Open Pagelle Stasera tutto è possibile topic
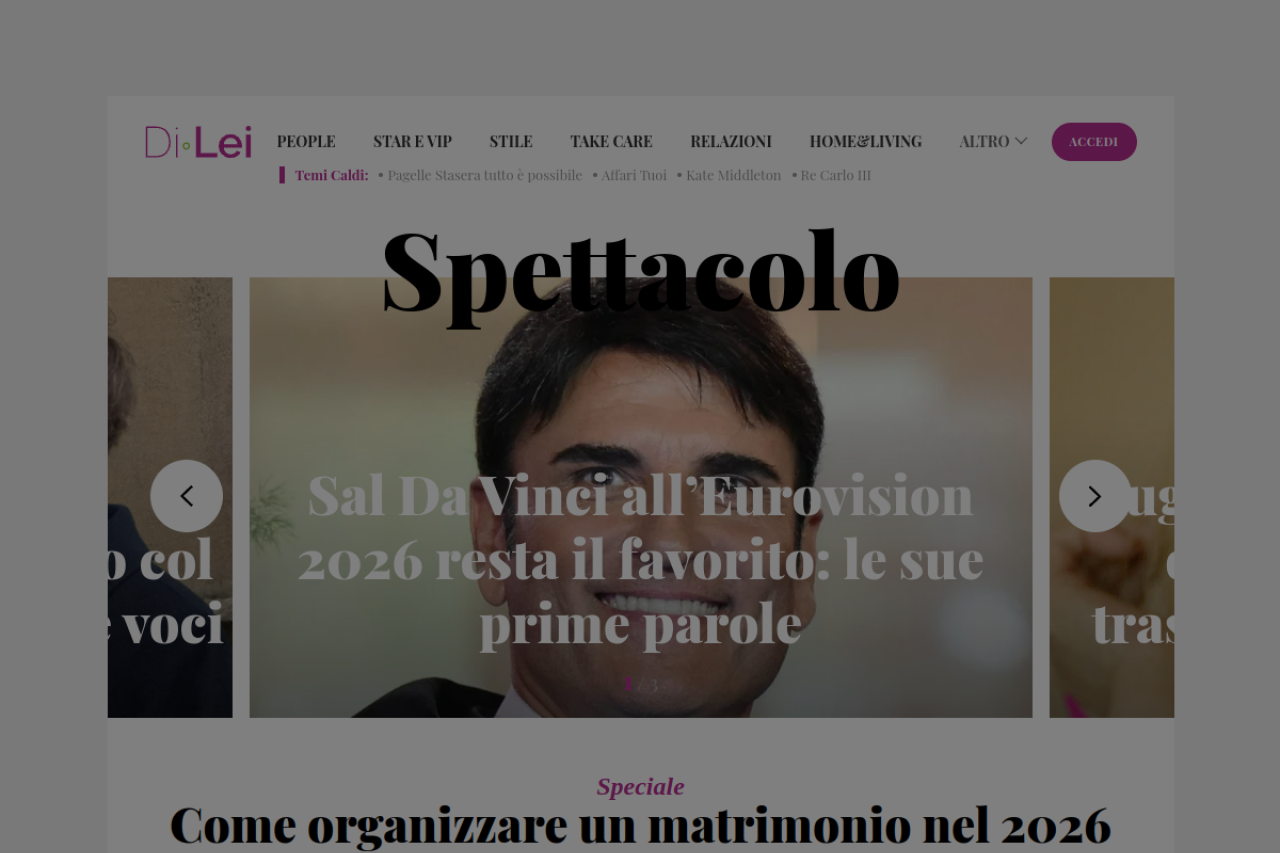Screen dimensions: 1280x853 [484, 175]
